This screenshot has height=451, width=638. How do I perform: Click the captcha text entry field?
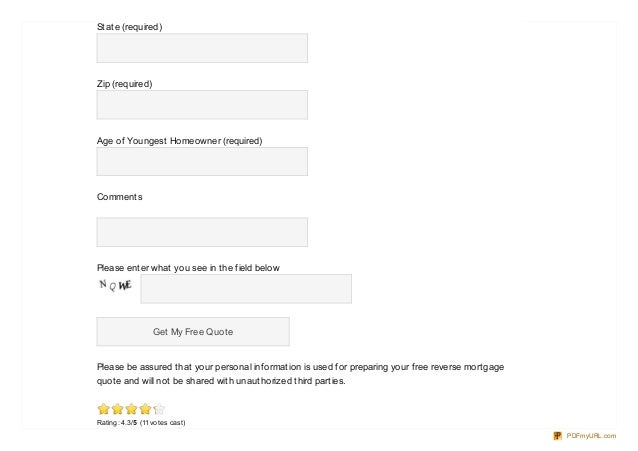(246, 289)
